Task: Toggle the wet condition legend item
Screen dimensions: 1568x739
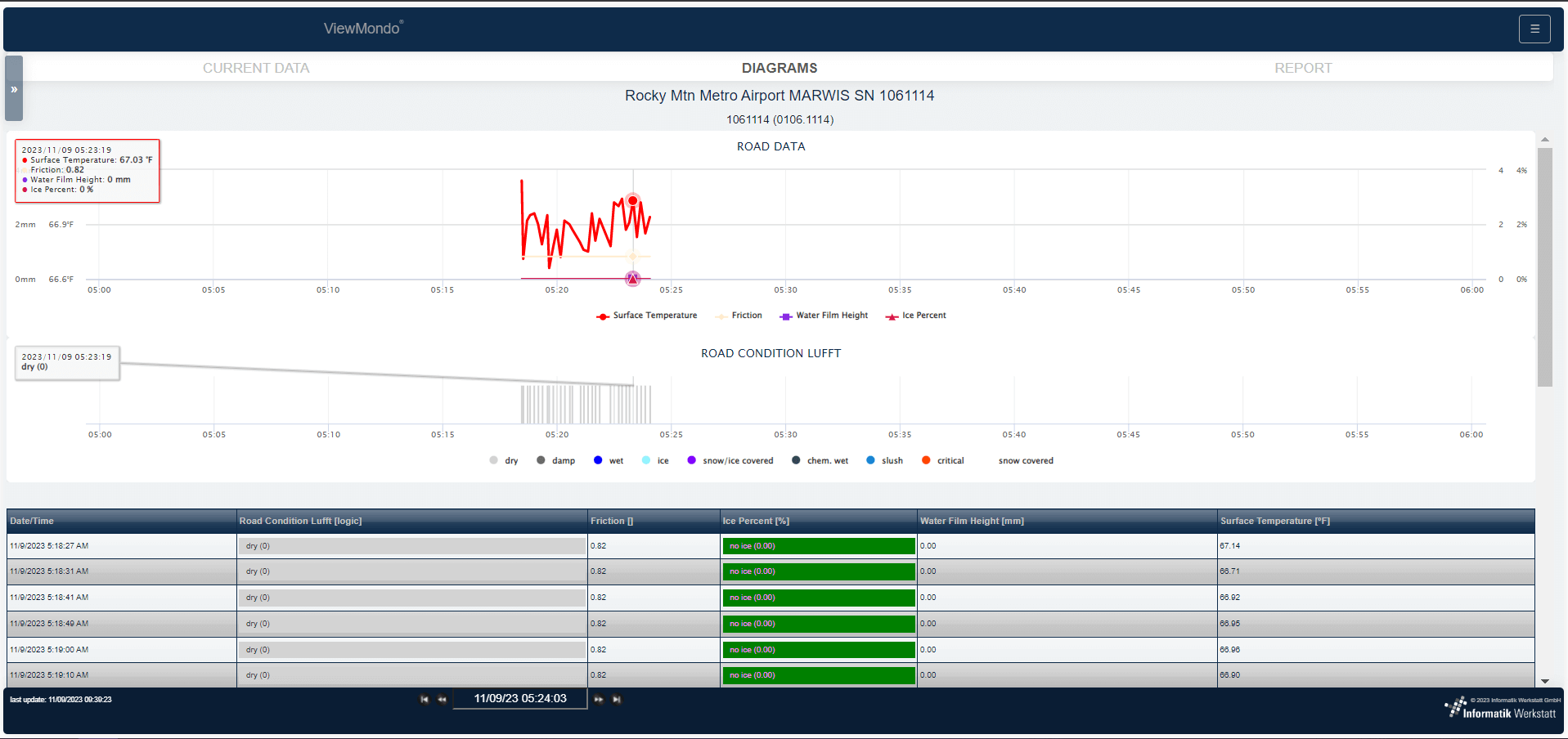Action: 609,461
